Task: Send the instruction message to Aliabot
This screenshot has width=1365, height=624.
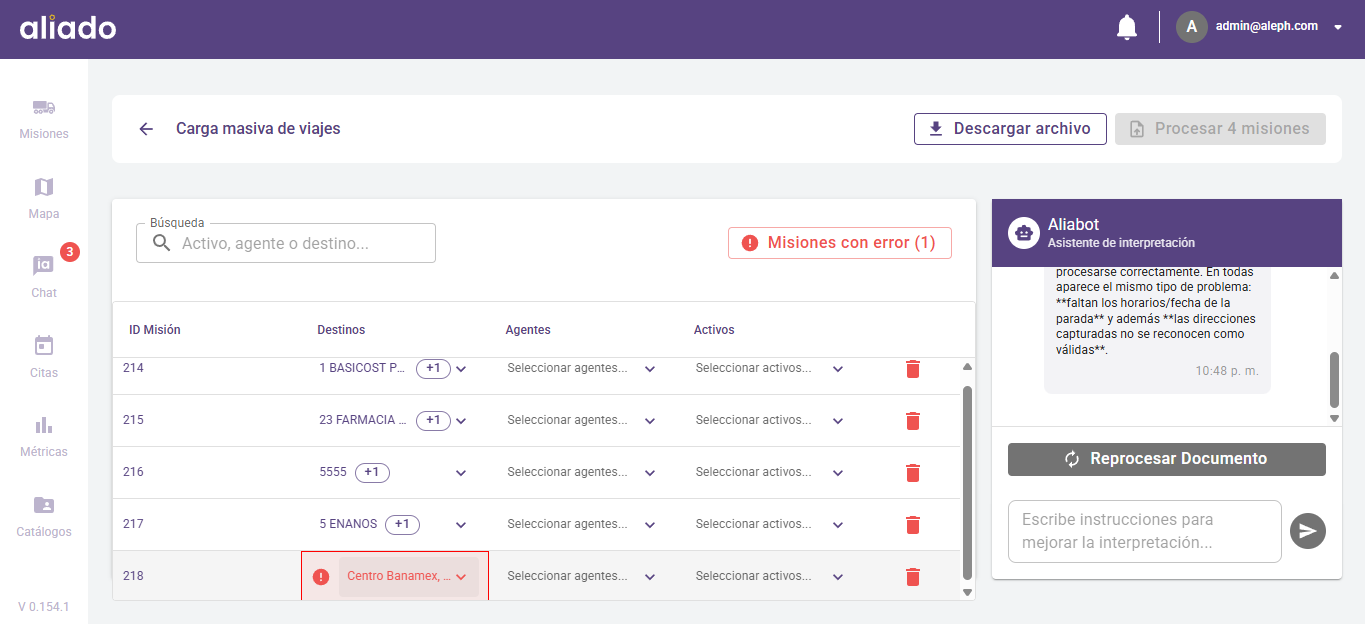Action: (1307, 531)
